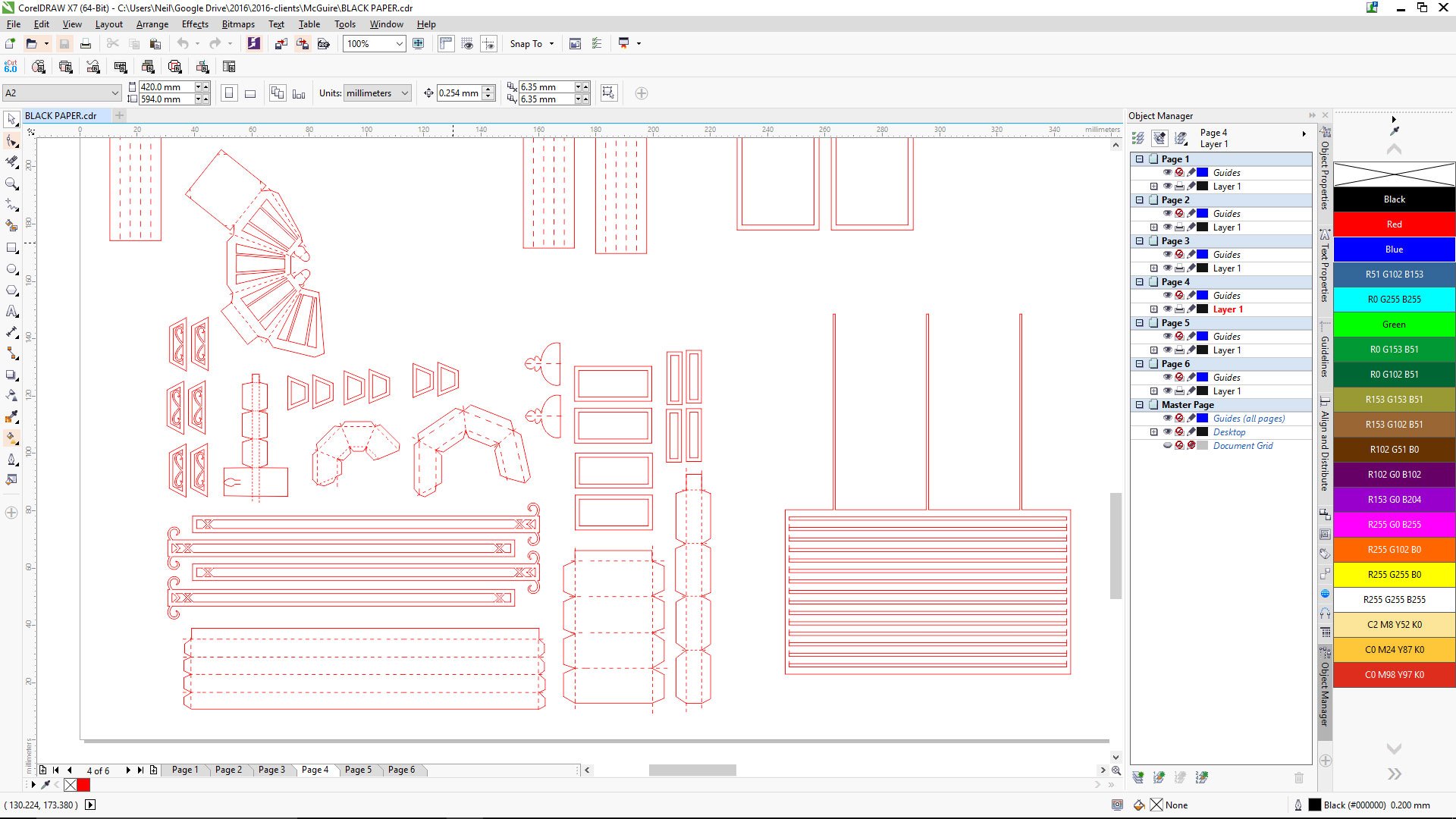This screenshot has height=819, width=1456.
Task: Select the Zoom tool in the toolbox
Action: (11, 183)
